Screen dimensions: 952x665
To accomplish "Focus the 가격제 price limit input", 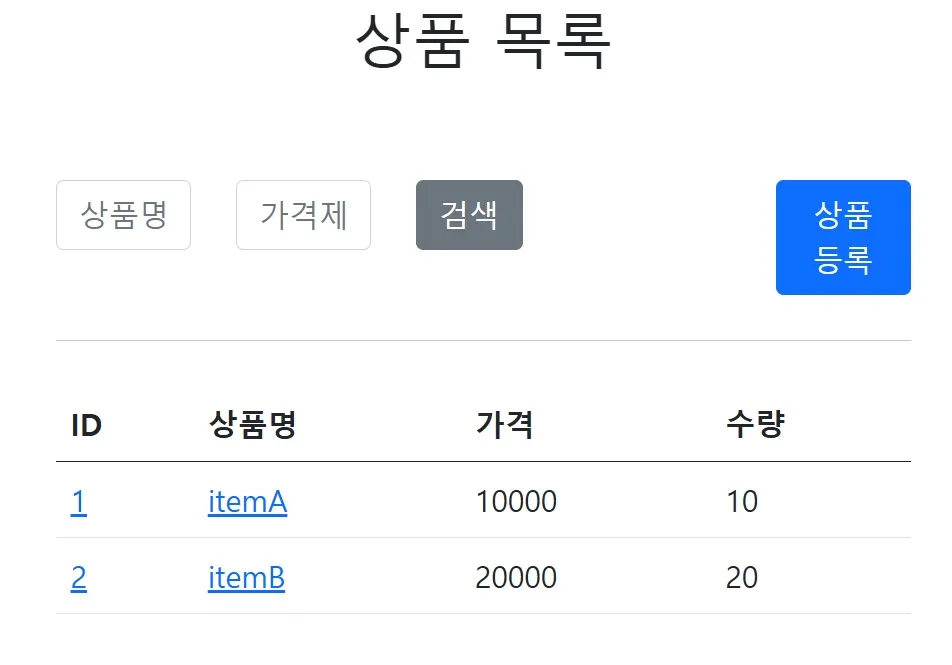I will coord(303,215).
